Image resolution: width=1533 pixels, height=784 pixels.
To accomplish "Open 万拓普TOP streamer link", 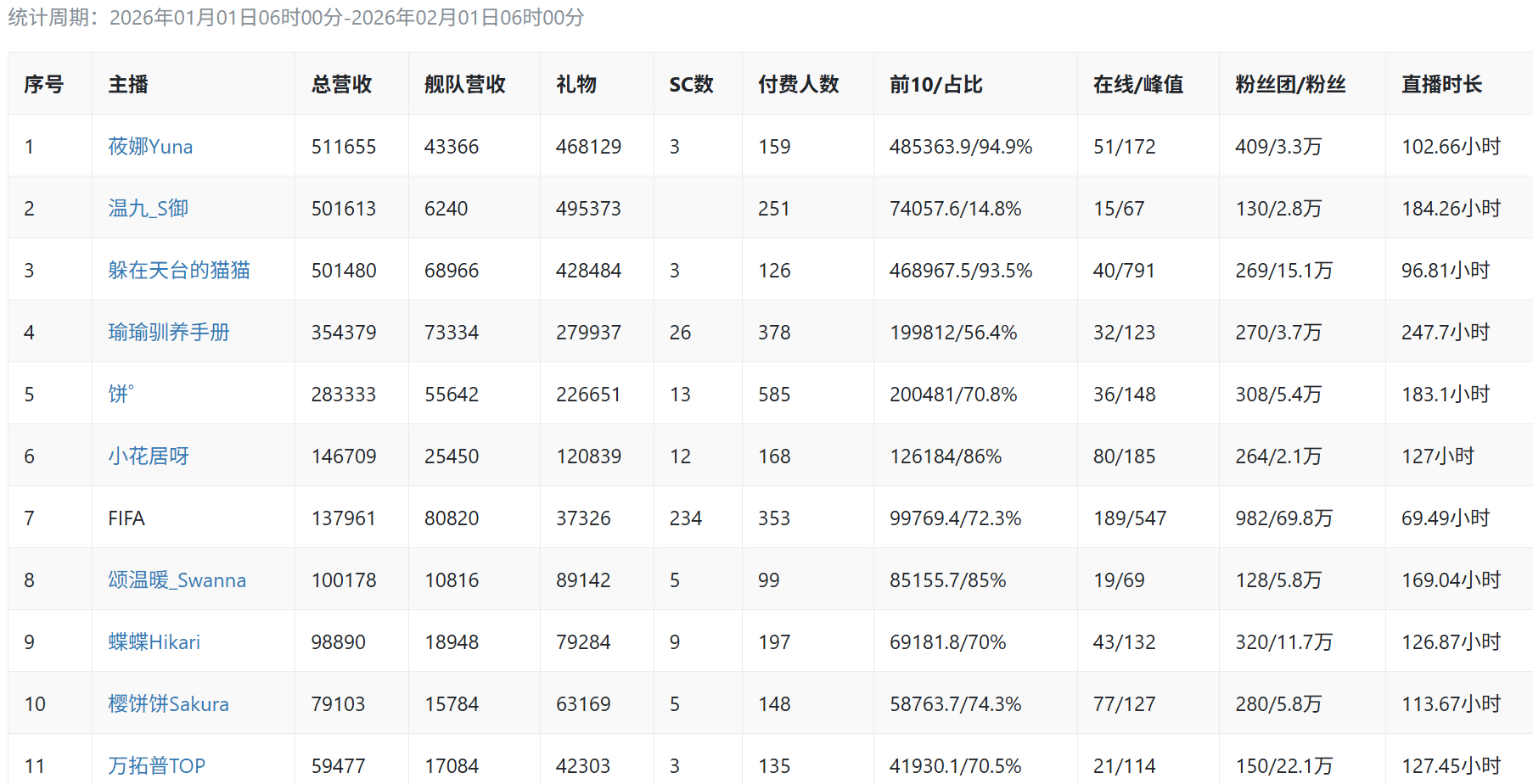I will click(156, 766).
